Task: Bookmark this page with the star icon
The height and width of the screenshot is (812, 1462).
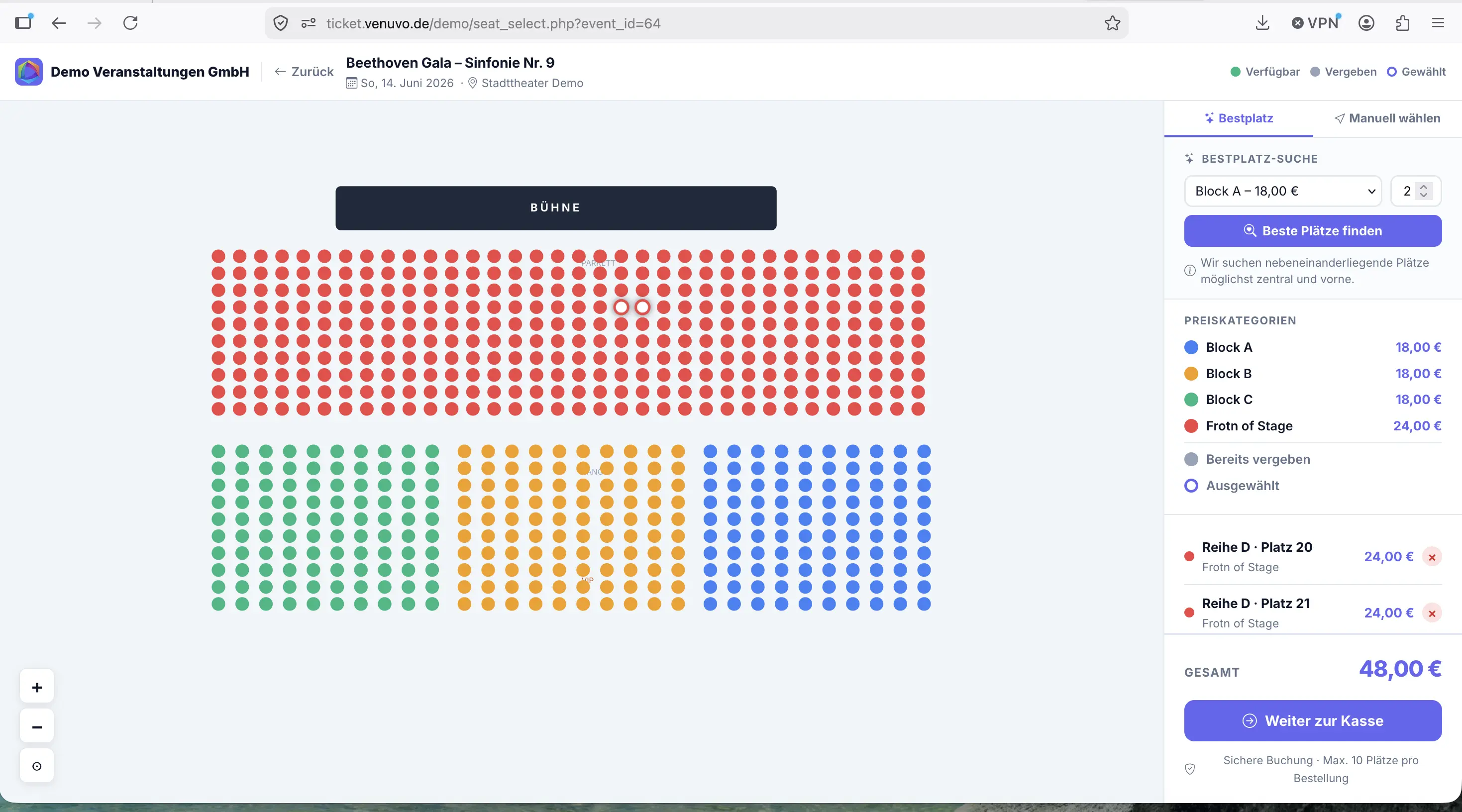Action: pyautogui.click(x=1112, y=23)
